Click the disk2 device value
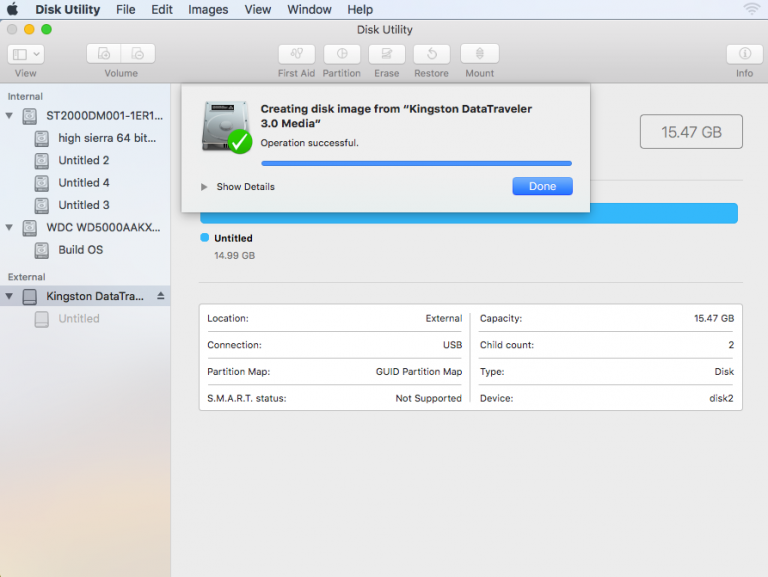768x577 pixels. [x=721, y=398]
